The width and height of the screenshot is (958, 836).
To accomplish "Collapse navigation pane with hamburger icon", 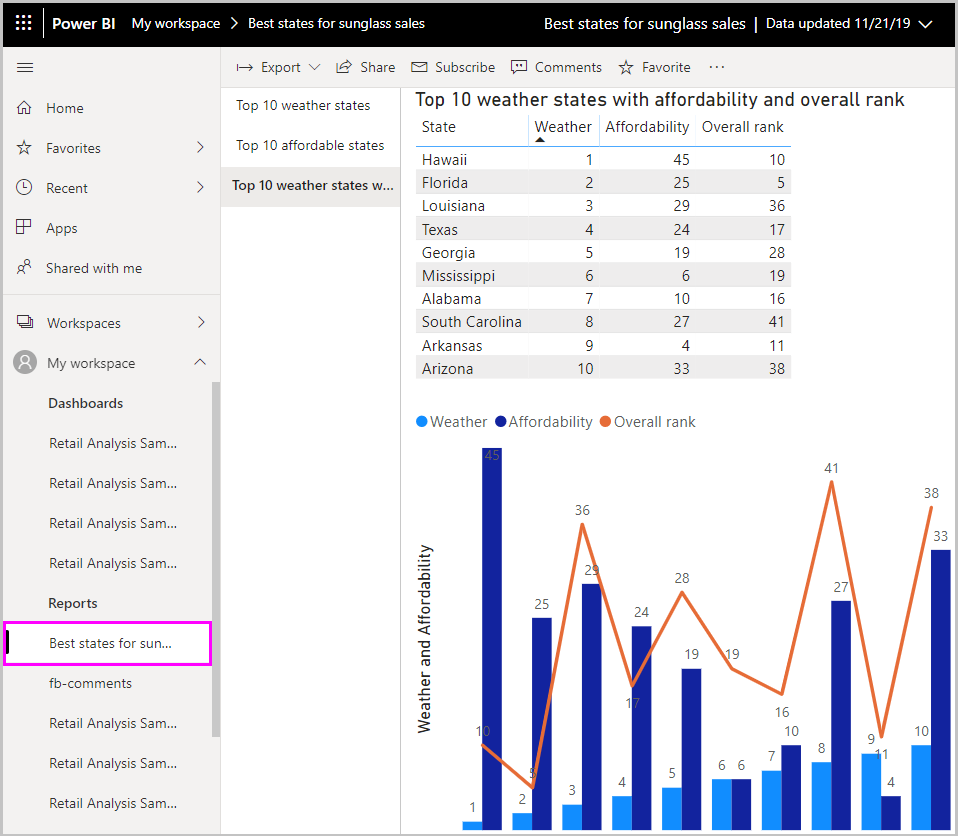I will point(25,67).
